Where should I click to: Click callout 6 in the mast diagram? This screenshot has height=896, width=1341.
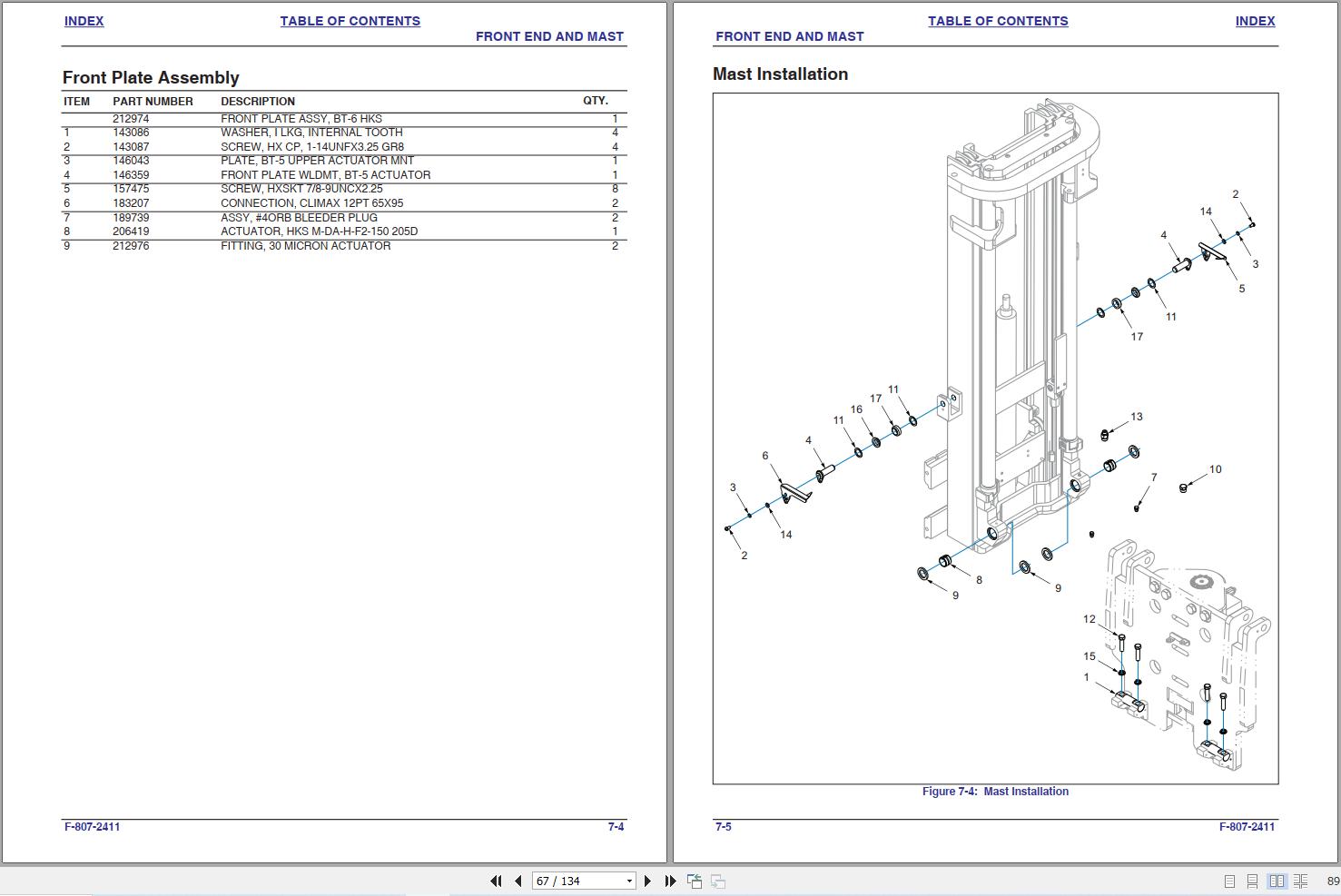click(765, 456)
